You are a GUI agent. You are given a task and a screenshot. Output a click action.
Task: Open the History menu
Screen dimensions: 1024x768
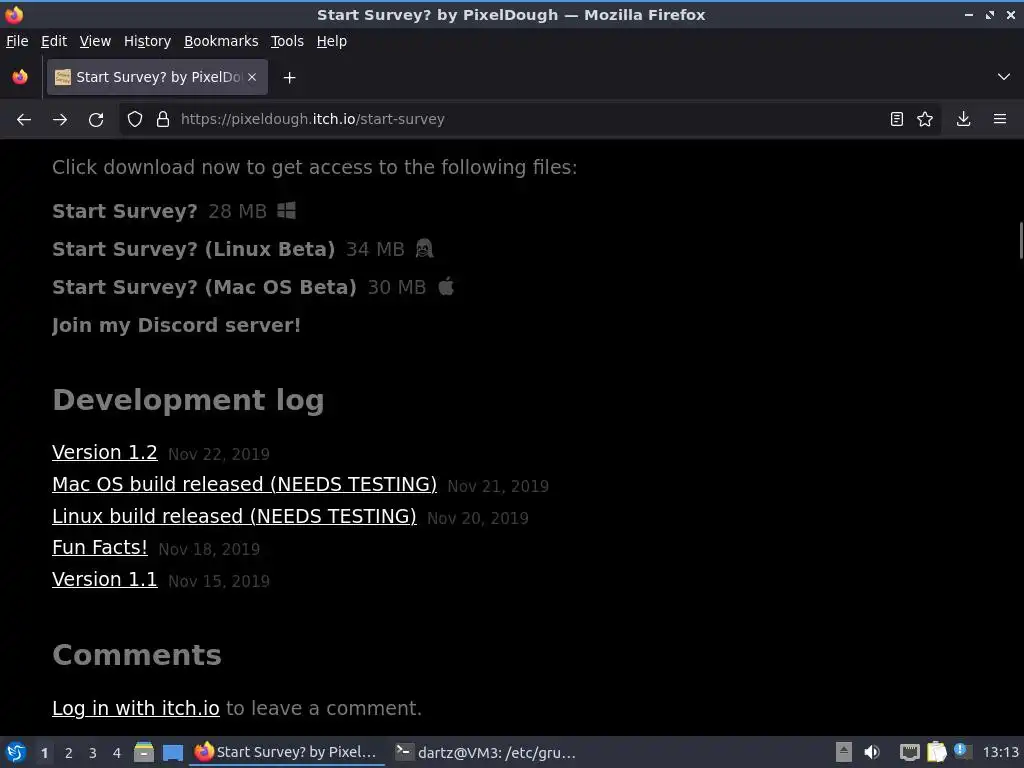[148, 41]
